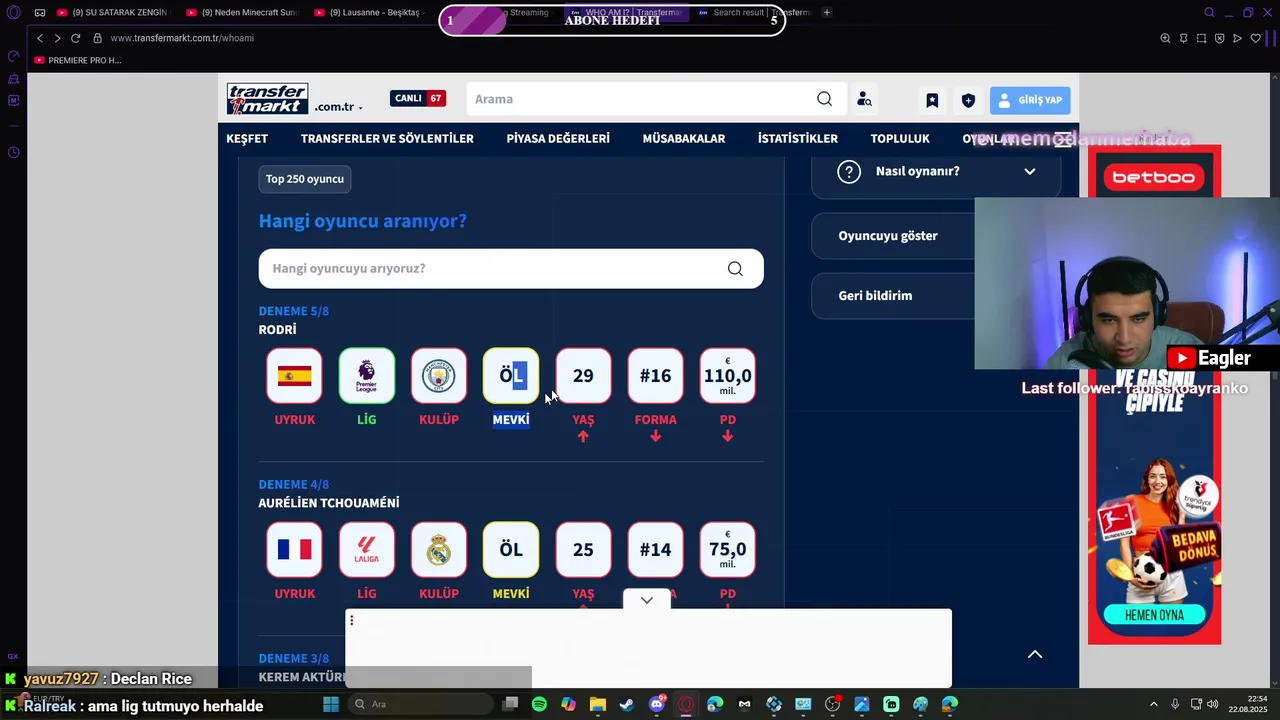Image resolution: width=1280 pixels, height=720 pixels.
Task: Open a new browser tab
Action: click(x=827, y=12)
